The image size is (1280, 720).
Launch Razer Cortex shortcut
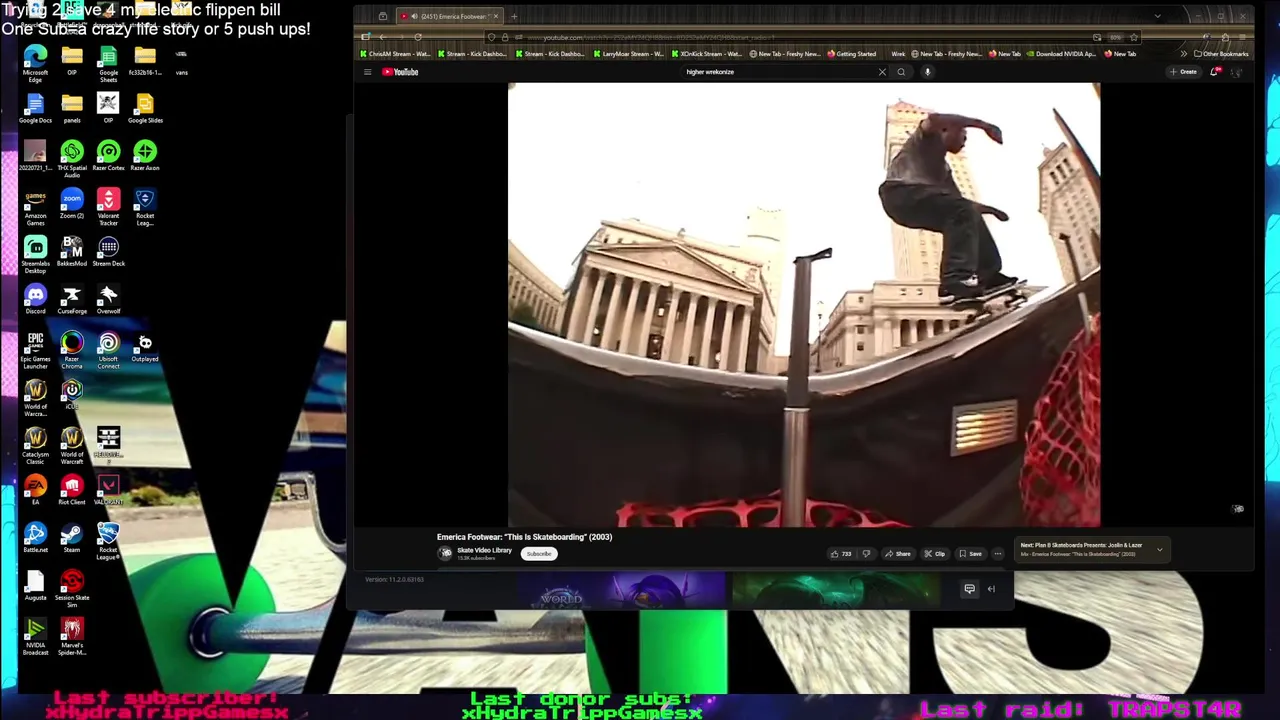tap(108, 156)
